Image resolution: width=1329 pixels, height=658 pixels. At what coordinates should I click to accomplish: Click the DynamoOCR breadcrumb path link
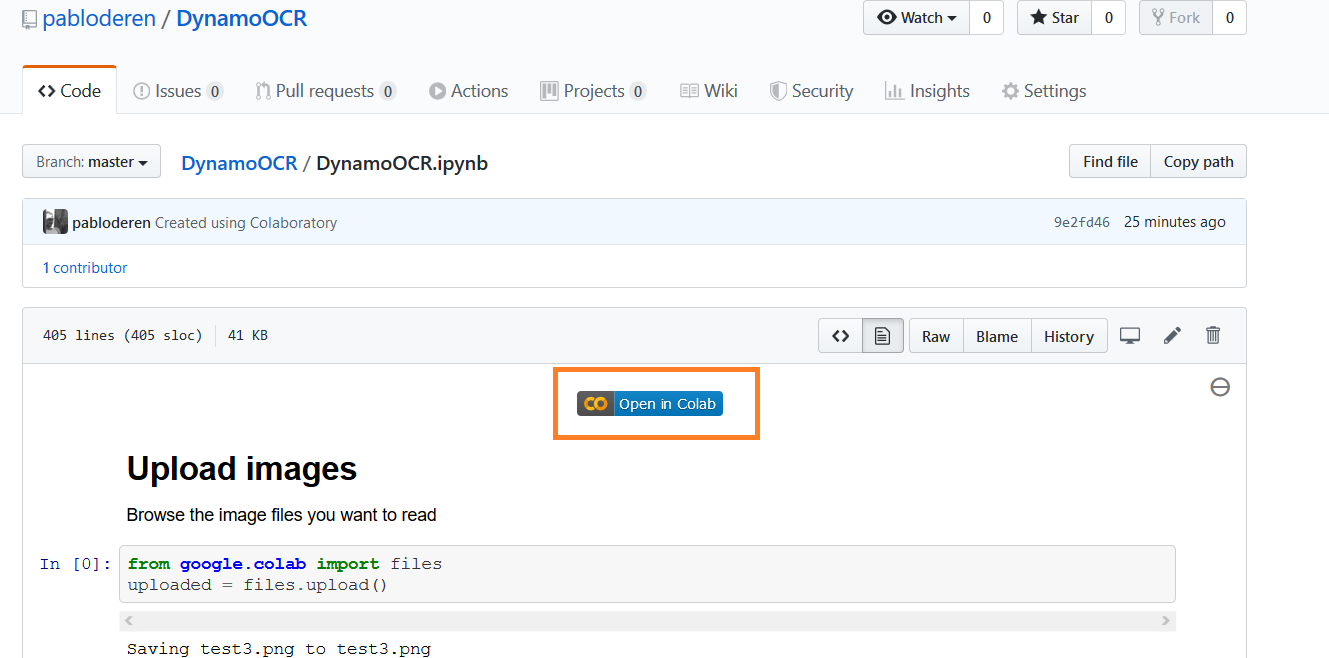pyautogui.click(x=239, y=163)
